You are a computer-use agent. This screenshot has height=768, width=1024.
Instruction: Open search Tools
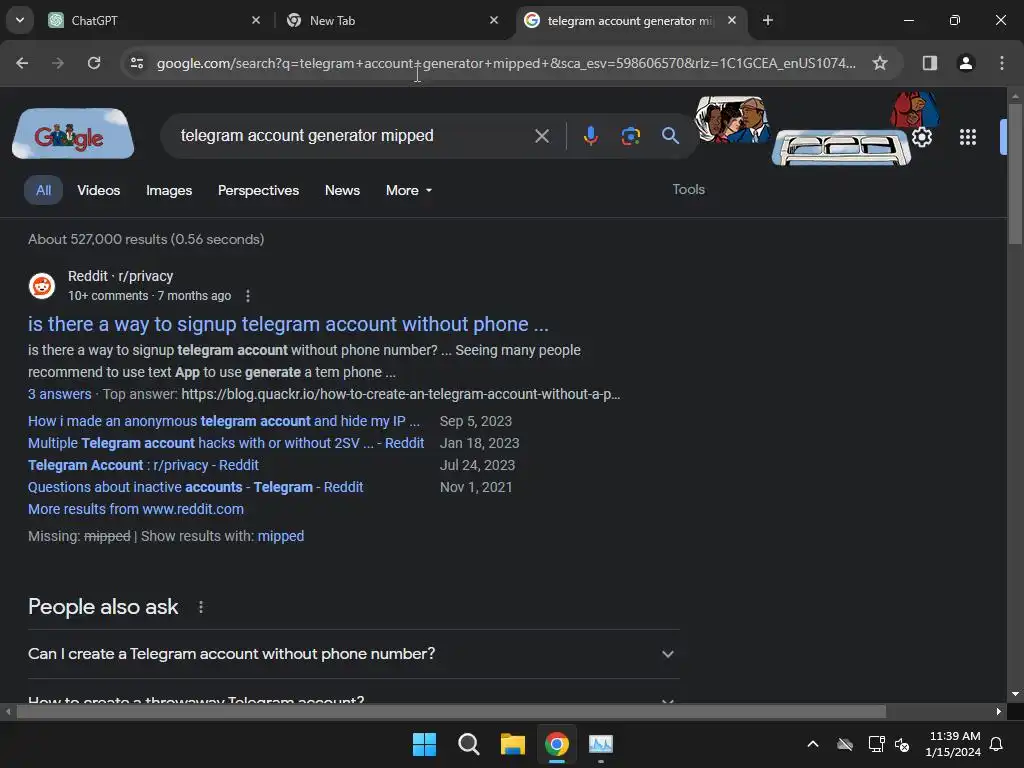tap(689, 189)
